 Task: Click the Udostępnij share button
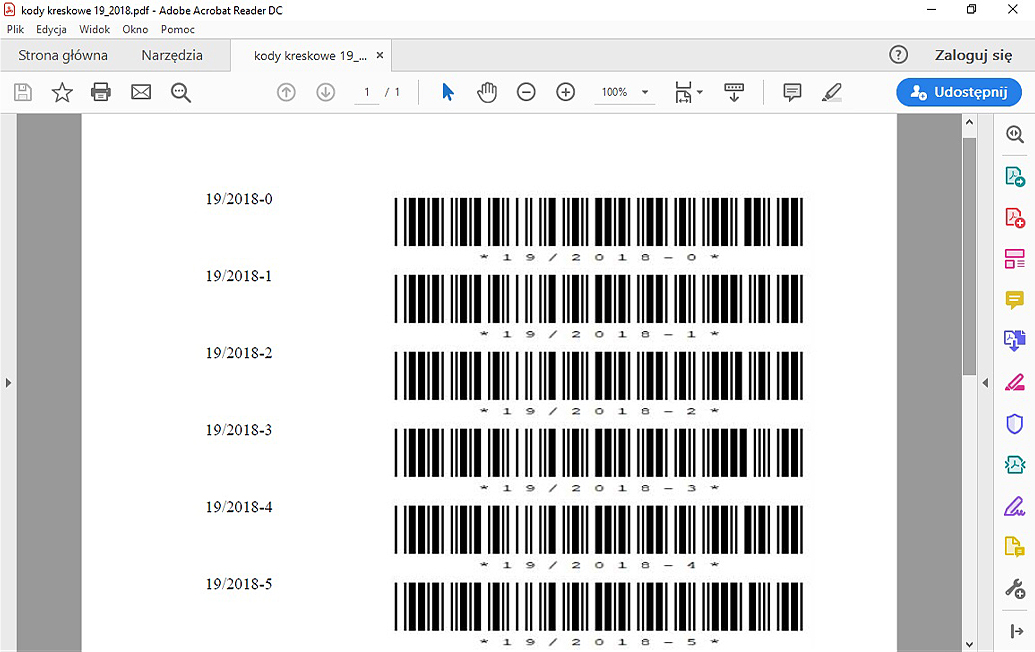pos(959,92)
